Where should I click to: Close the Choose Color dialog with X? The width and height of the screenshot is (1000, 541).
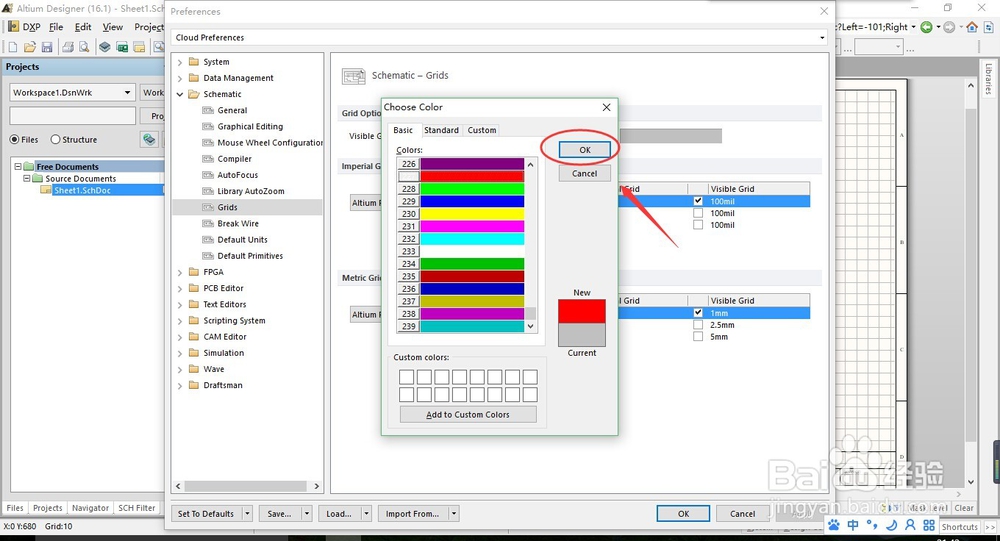(607, 107)
